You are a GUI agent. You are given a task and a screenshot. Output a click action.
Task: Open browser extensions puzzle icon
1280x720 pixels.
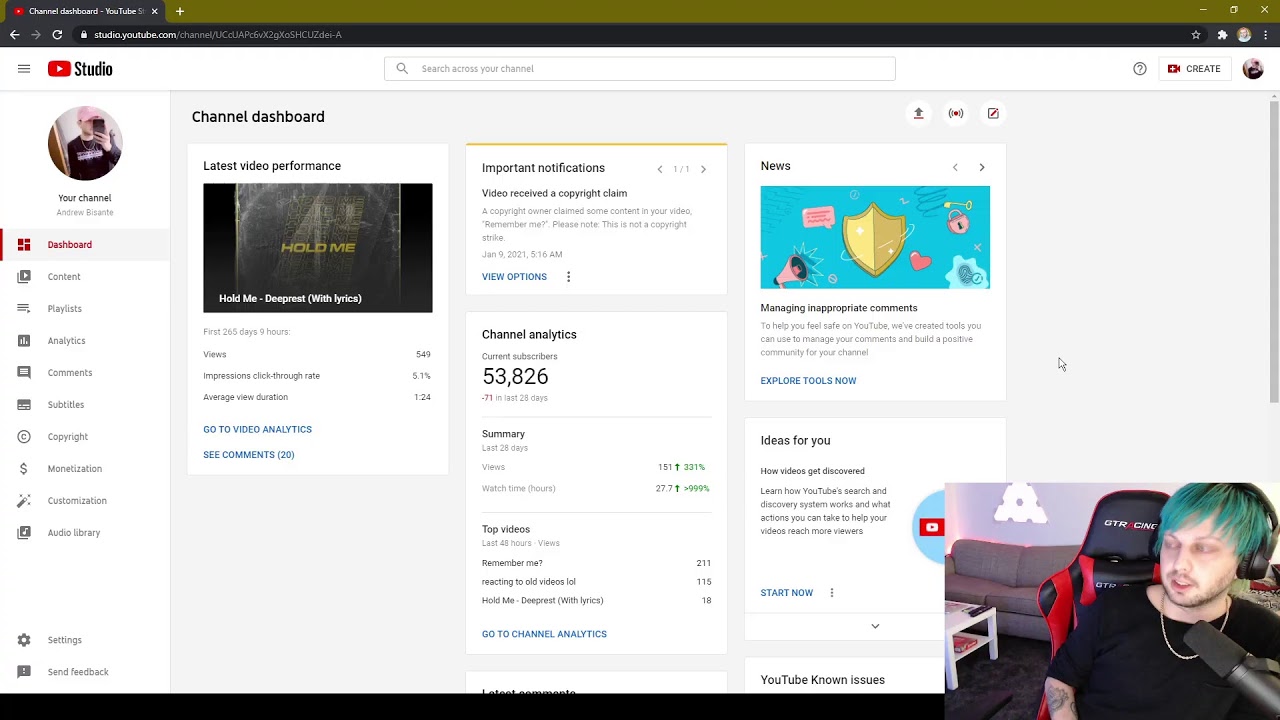1222,35
